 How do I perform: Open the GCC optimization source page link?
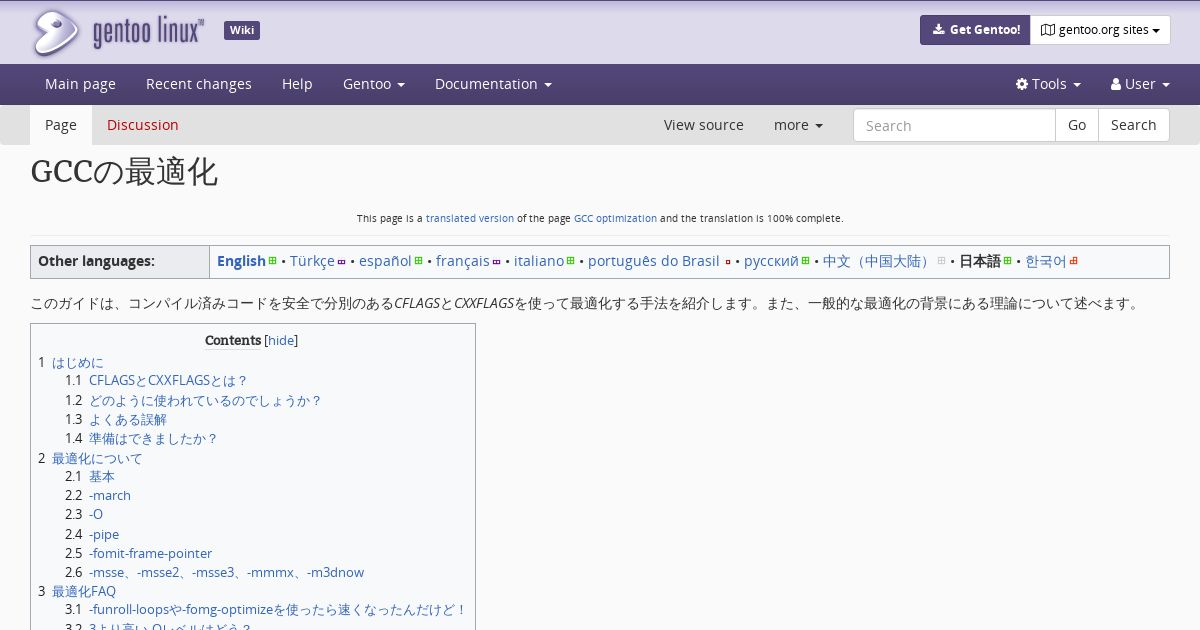[x=615, y=218]
